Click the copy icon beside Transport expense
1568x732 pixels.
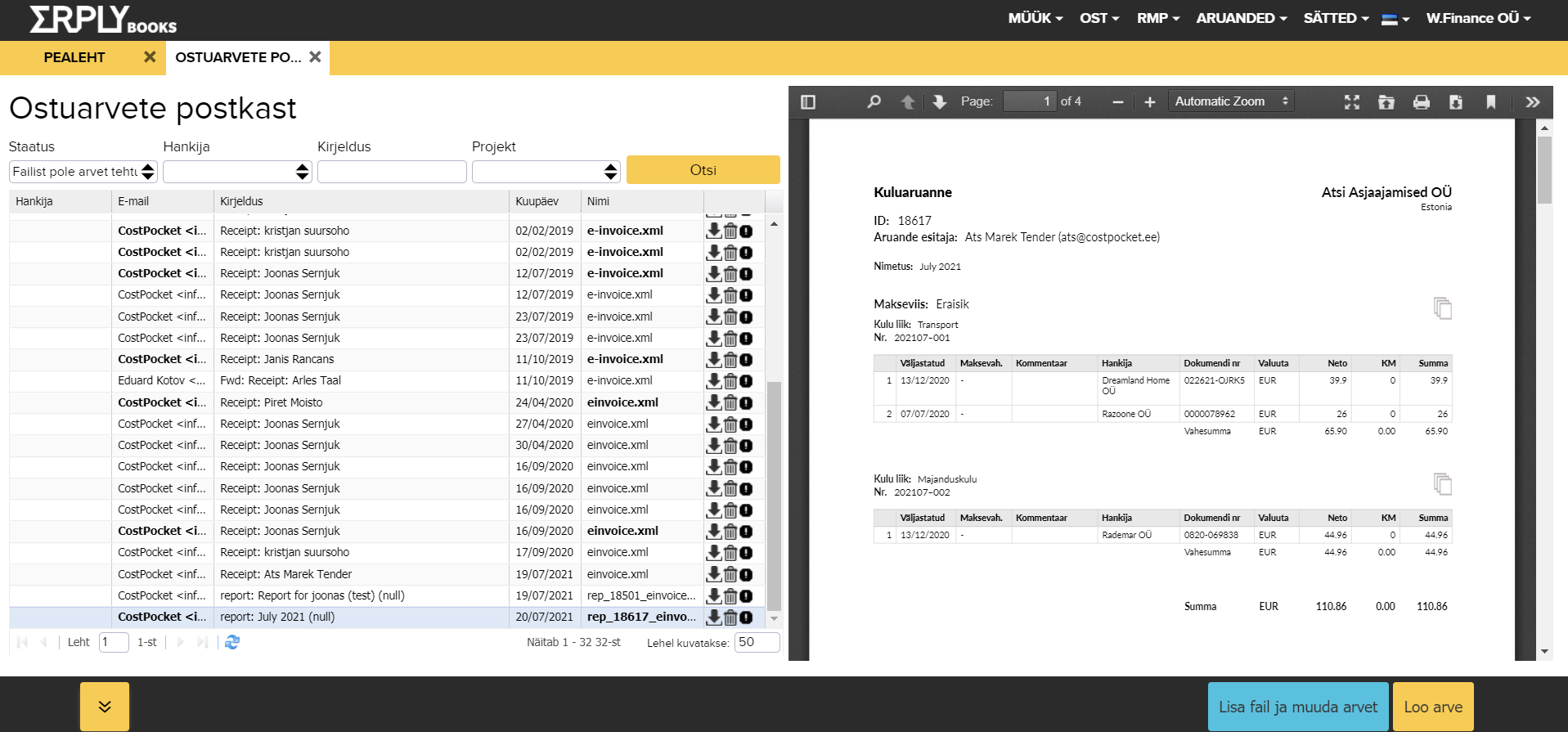coord(1443,308)
